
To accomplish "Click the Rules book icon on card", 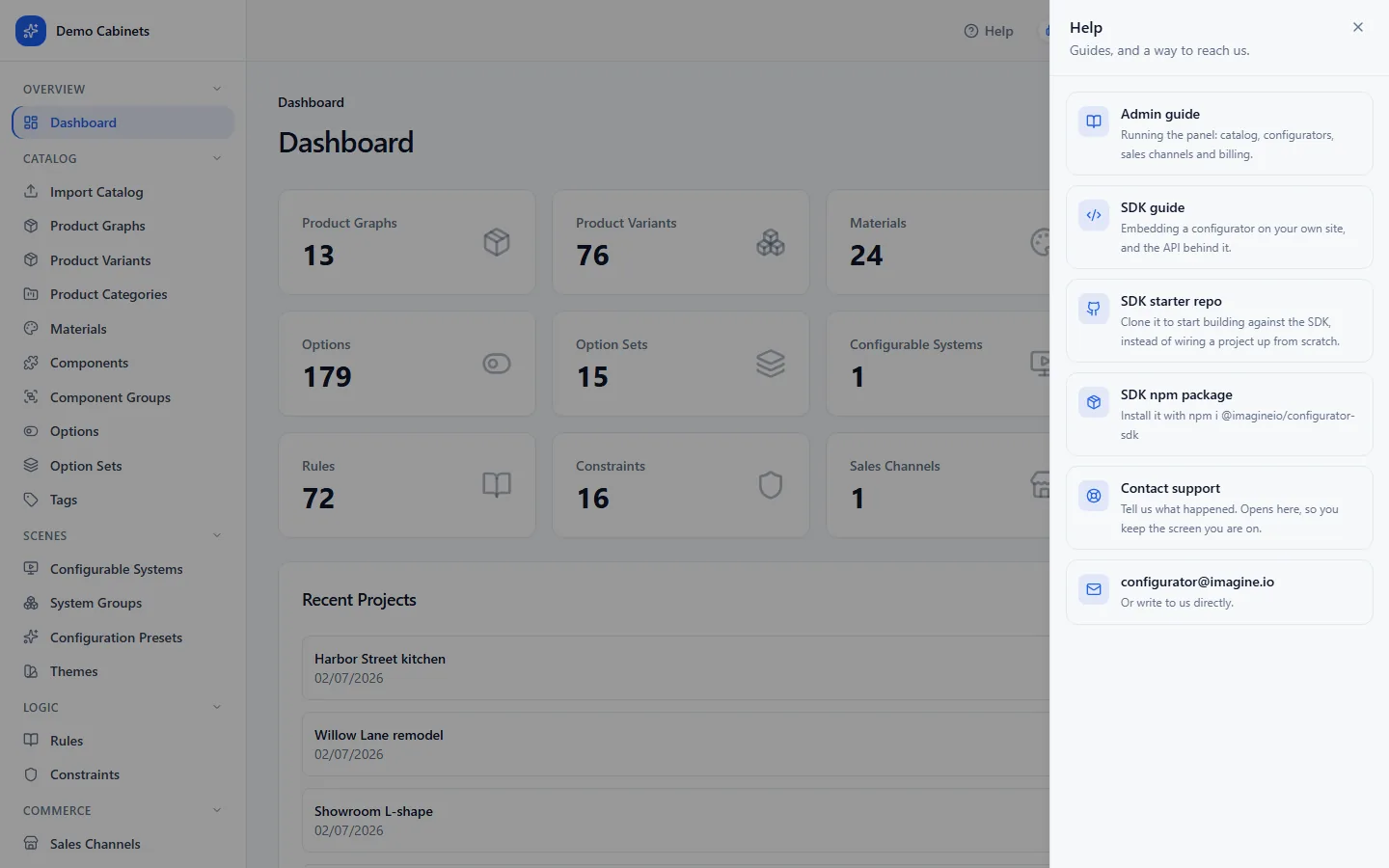I will [497, 485].
